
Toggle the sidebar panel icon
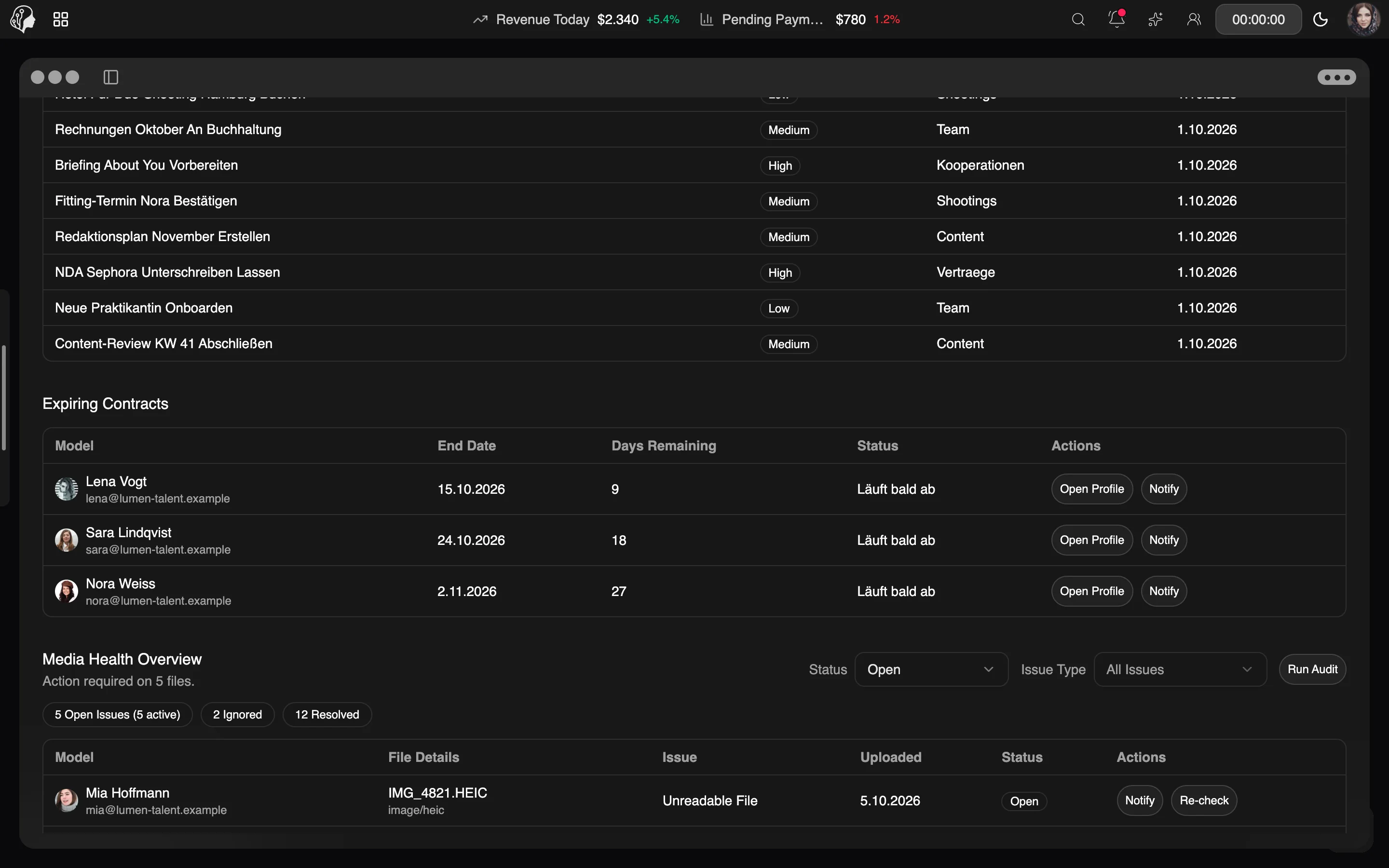coord(111,77)
